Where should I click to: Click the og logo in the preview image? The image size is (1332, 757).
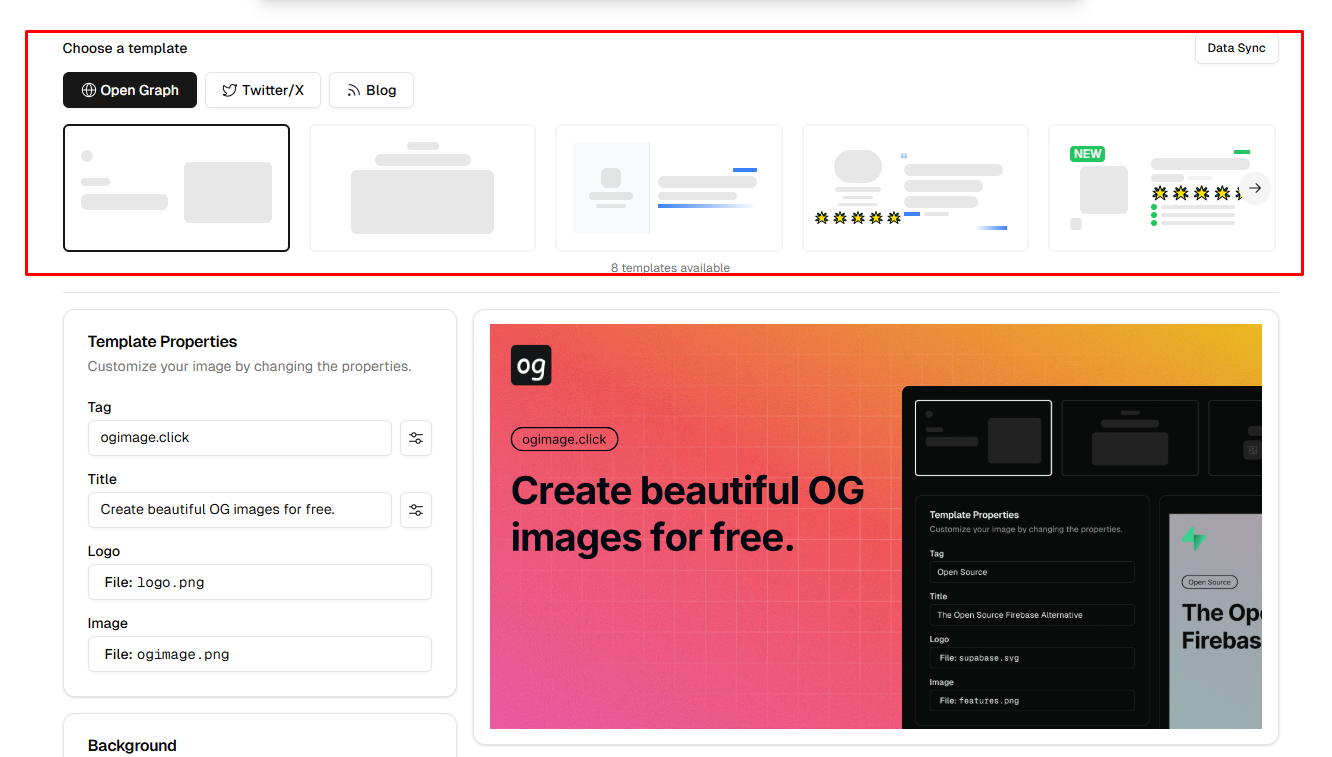click(531, 365)
